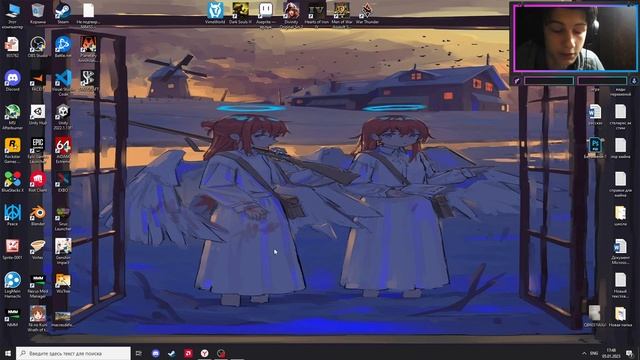Open the Photoshop PSD file icon
Viewport: 640px width, 360px height.
click(x=595, y=148)
